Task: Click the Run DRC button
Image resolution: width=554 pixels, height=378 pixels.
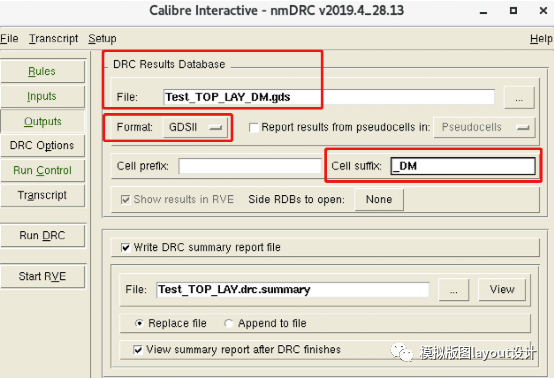Action: pyautogui.click(x=42, y=235)
